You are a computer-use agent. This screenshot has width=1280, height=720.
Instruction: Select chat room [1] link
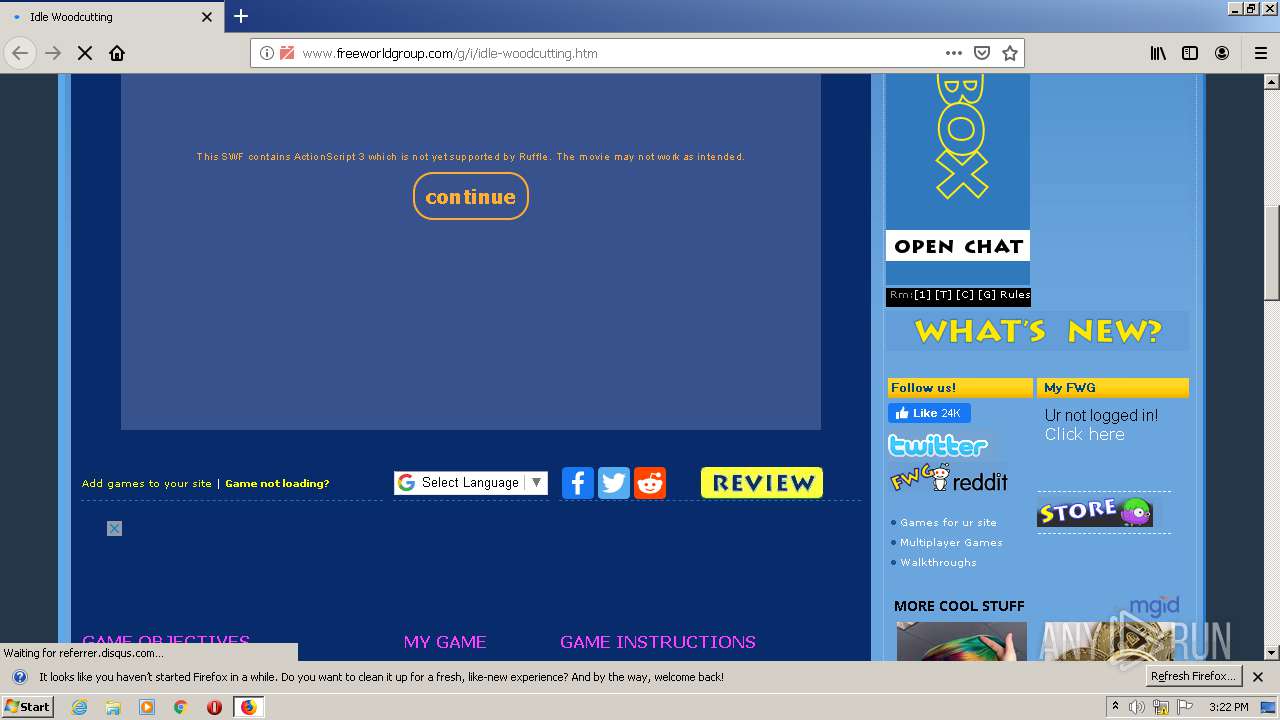[x=922, y=295]
